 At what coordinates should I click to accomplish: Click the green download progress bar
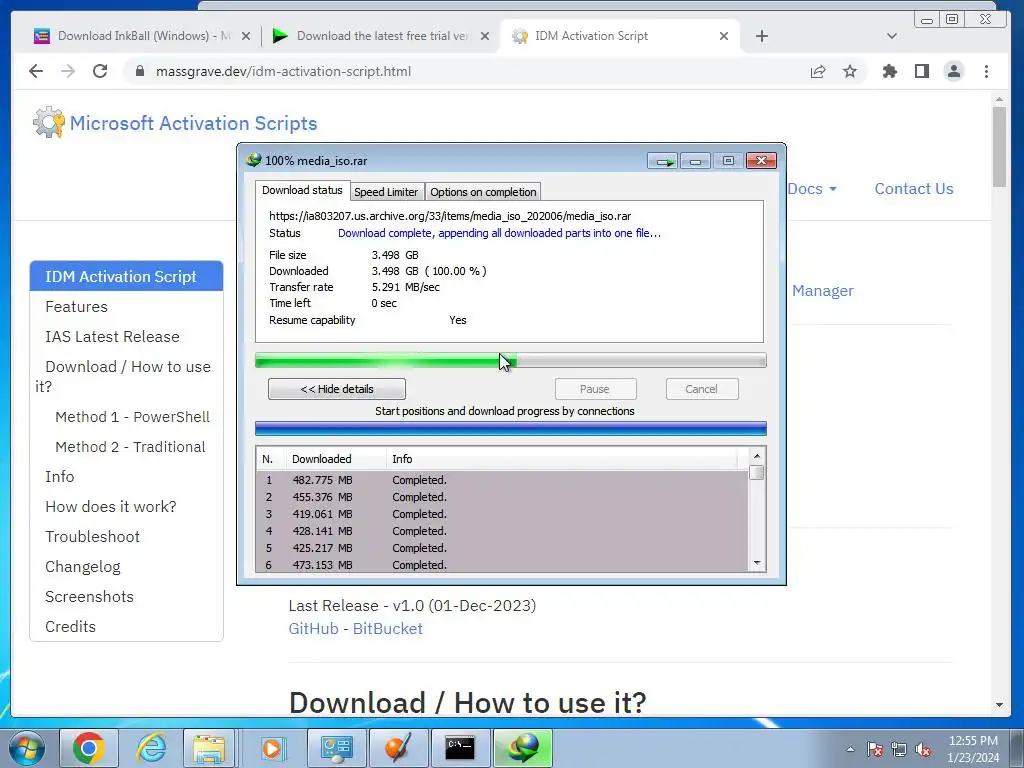coord(511,360)
